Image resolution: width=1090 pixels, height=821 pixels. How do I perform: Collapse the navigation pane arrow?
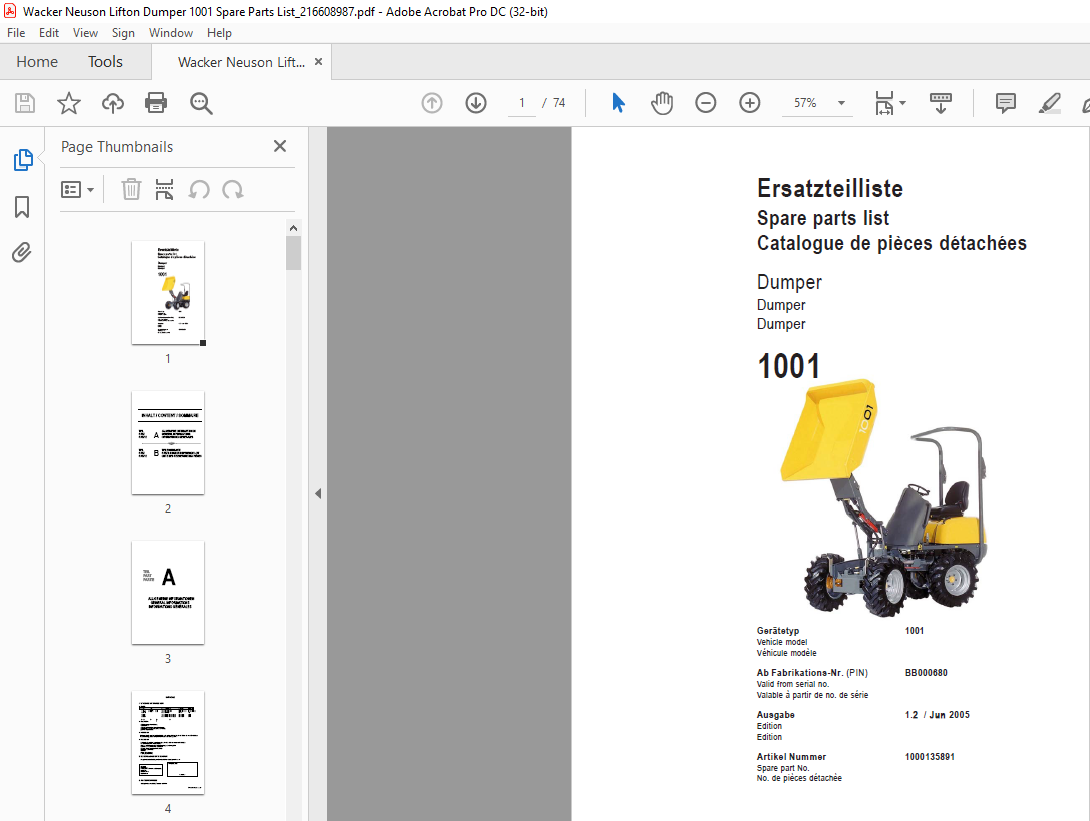[318, 494]
